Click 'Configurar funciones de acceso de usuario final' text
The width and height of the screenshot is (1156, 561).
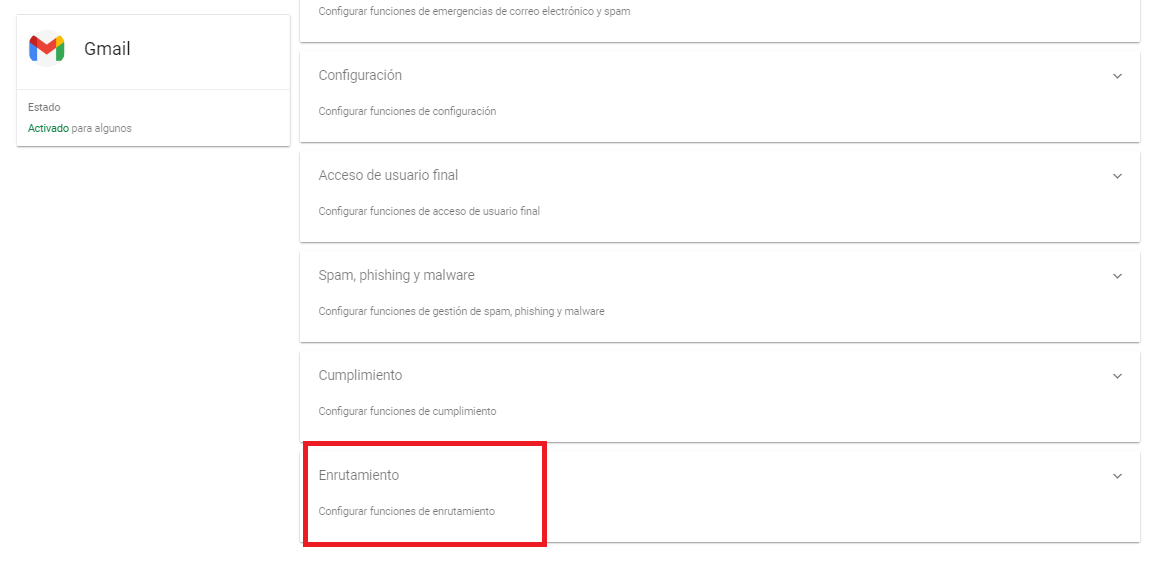coord(429,211)
